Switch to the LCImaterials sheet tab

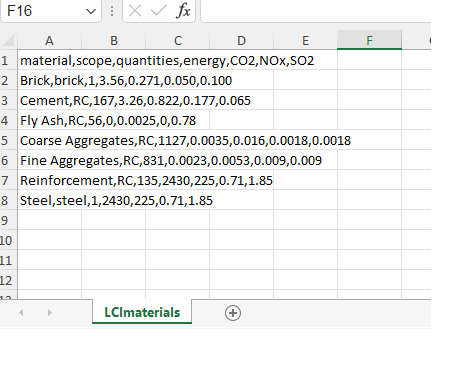(x=142, y=312)
